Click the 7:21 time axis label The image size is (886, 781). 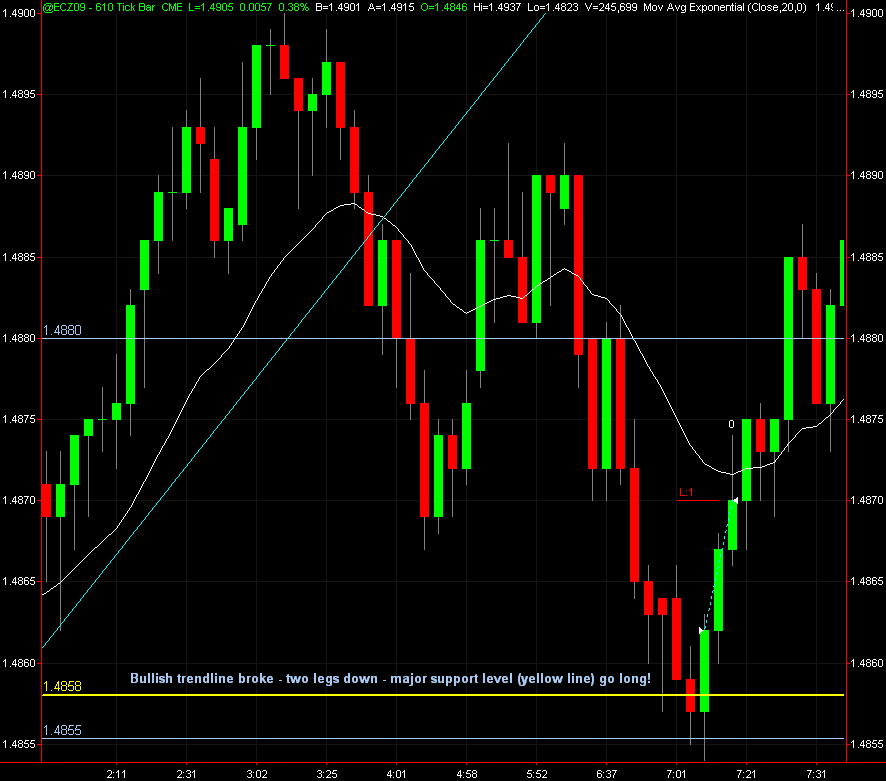(746, 774)
